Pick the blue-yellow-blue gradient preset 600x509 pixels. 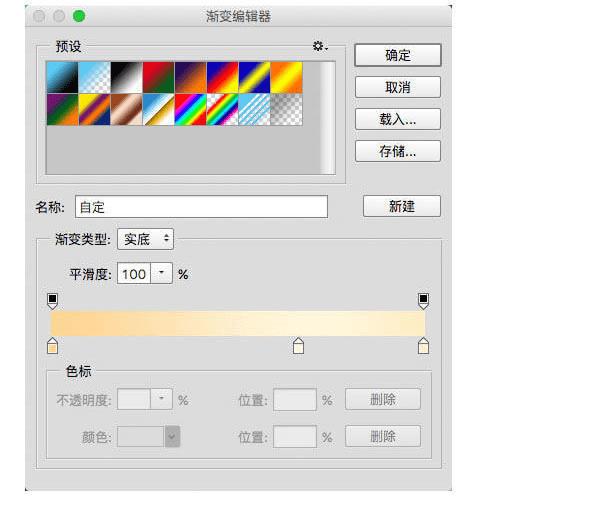tap(254, 77)
